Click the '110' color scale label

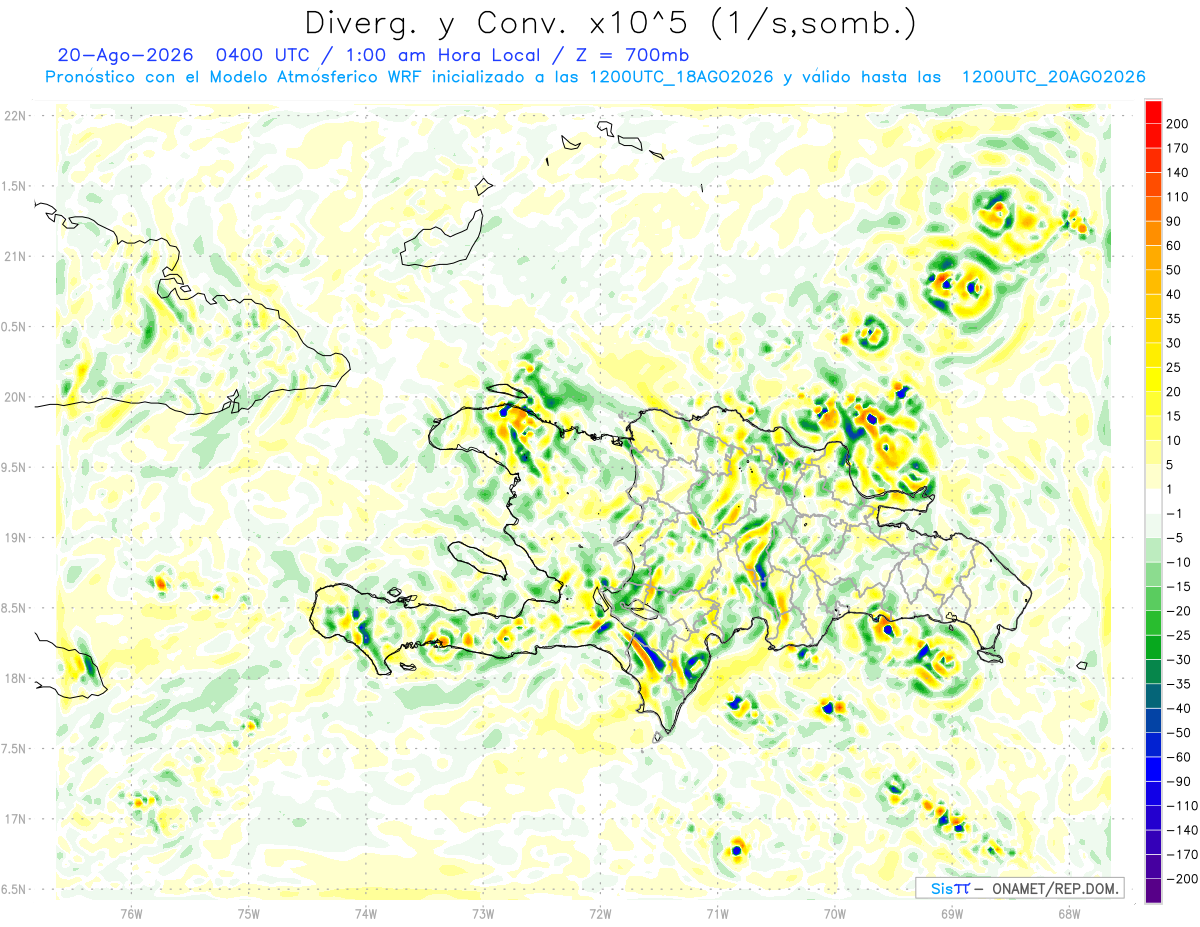click(1177, 197)
